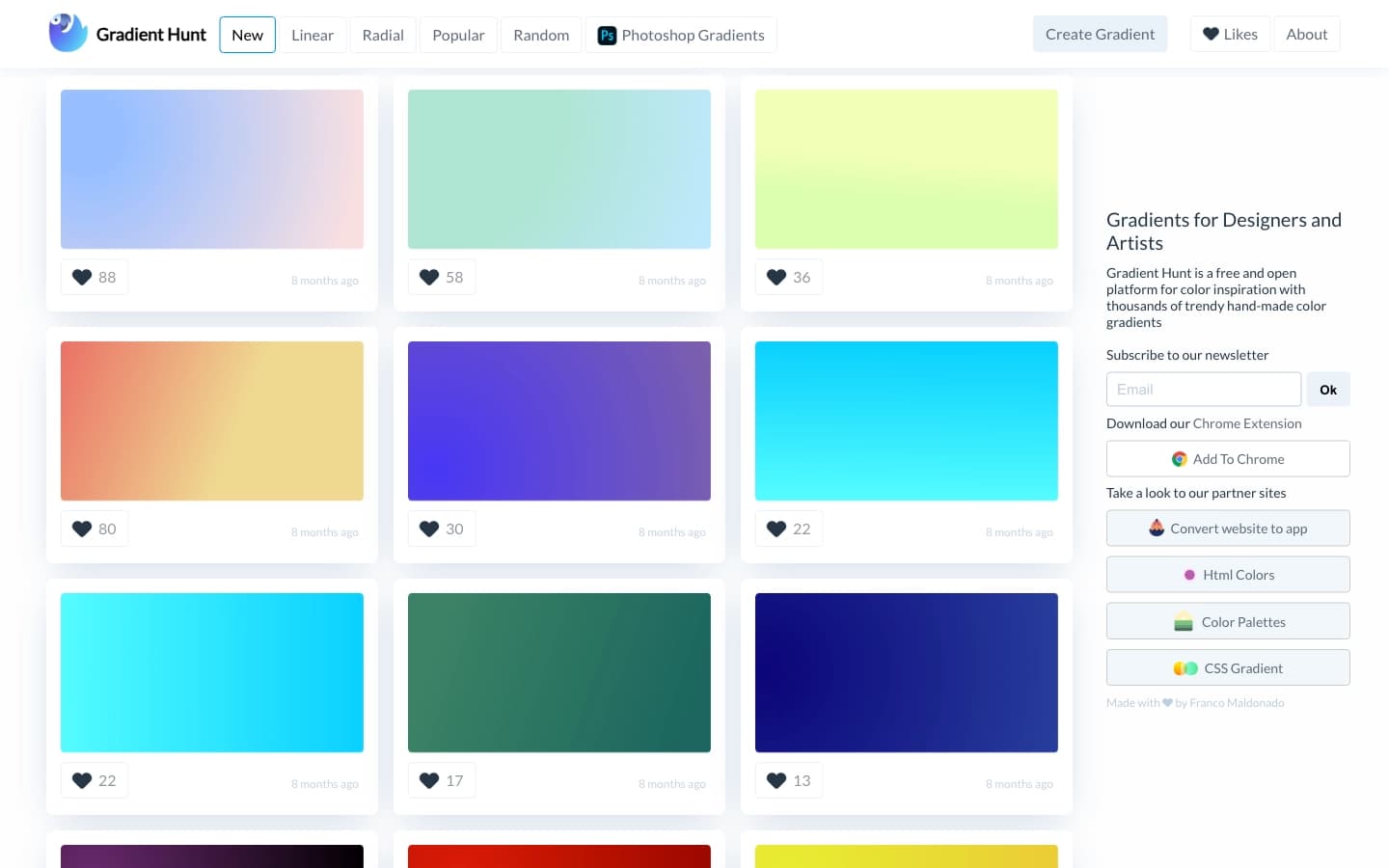Like the gradient with 80 hearts
The image size is (1389, 868).
95,529
